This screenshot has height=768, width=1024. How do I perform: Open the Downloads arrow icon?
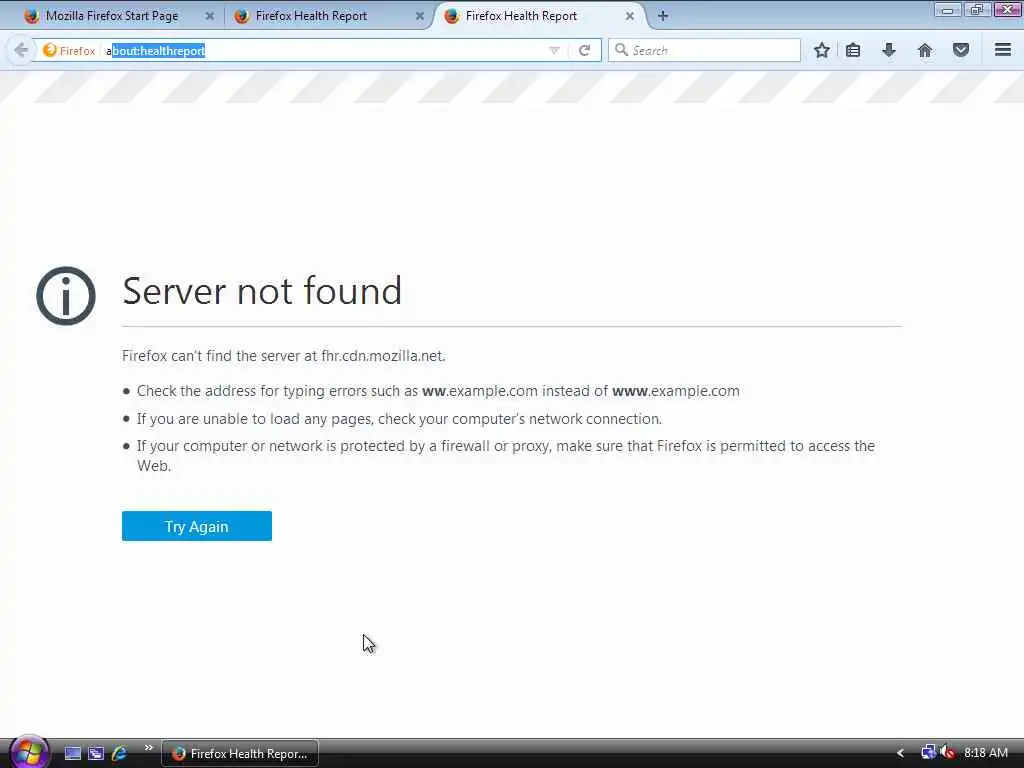tap(889, 50)
